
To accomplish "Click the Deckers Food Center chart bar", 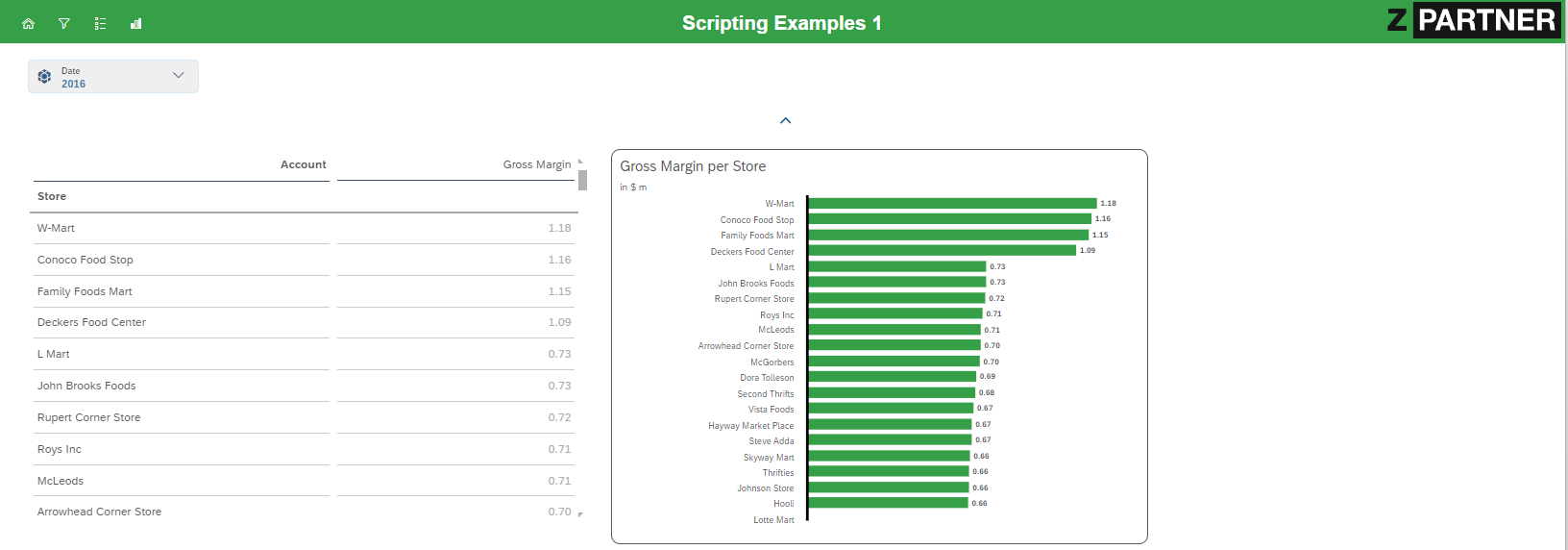I will coord(942,250).
